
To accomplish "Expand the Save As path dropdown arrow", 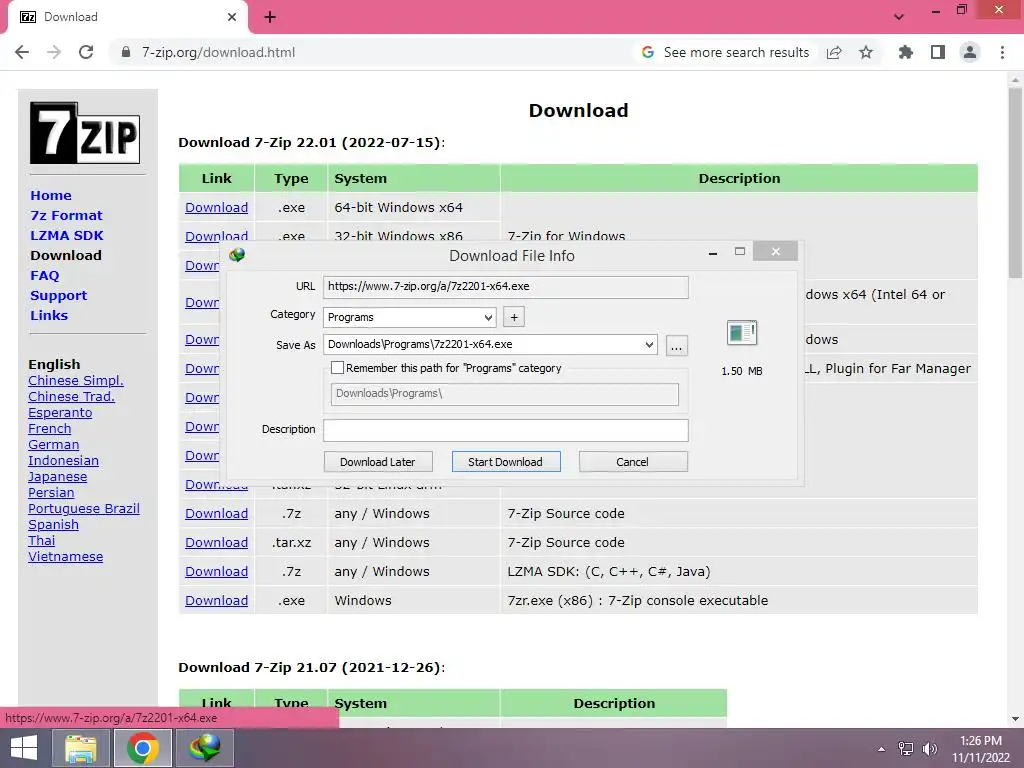I will pos(649,344).
